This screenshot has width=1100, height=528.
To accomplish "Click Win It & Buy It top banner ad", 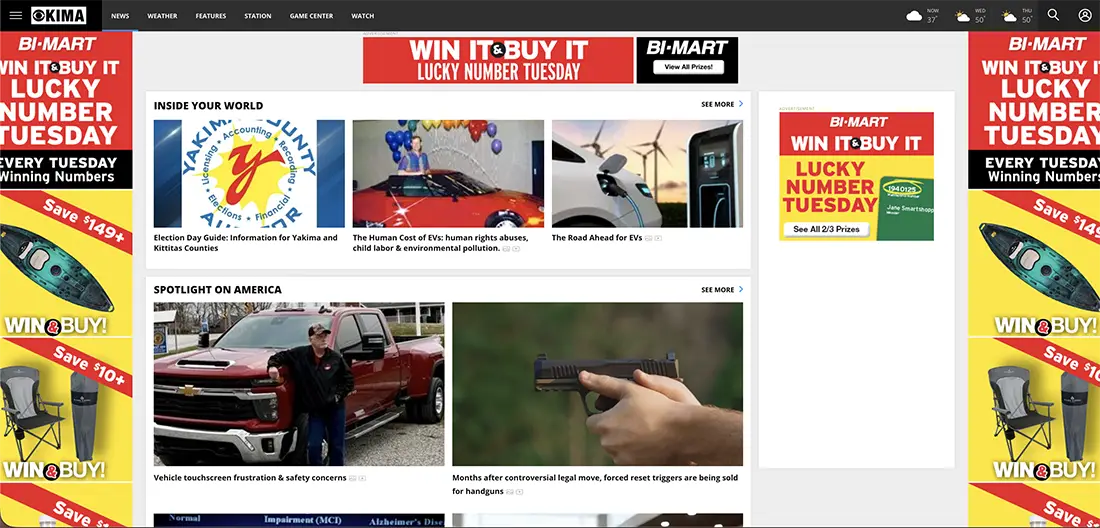I will coord(550,60).
